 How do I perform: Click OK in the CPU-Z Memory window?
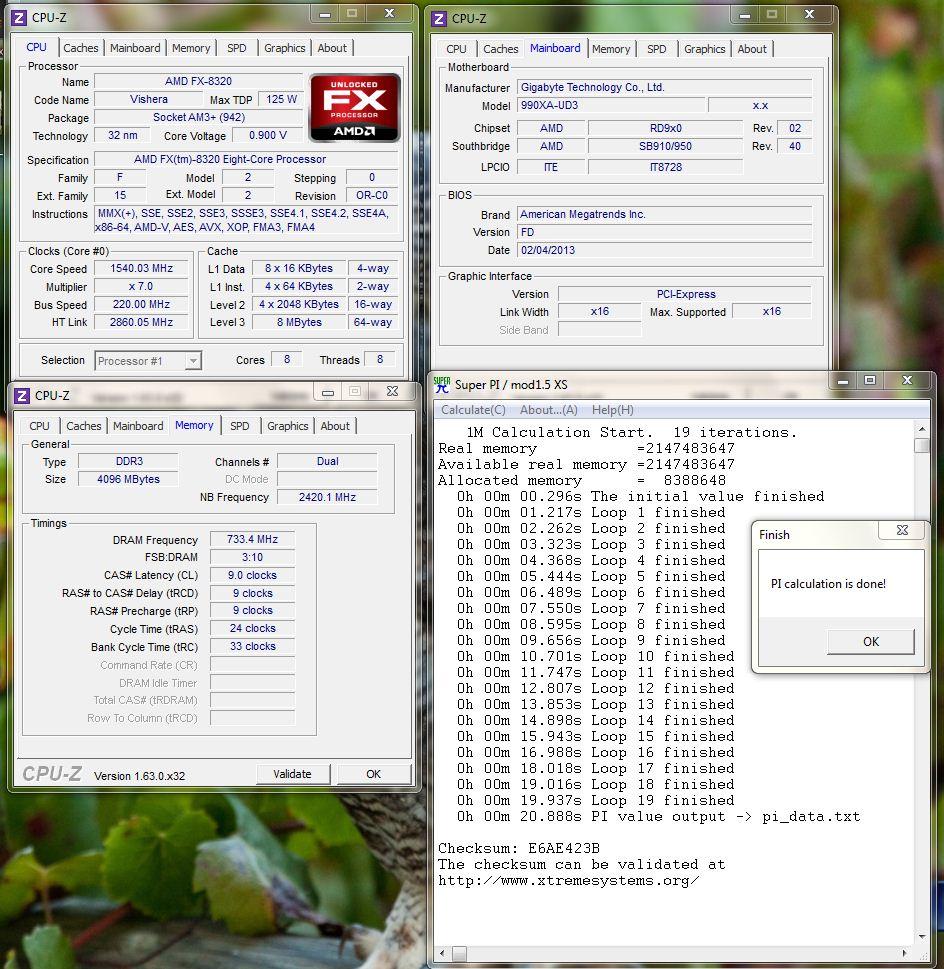click(374, 774)
